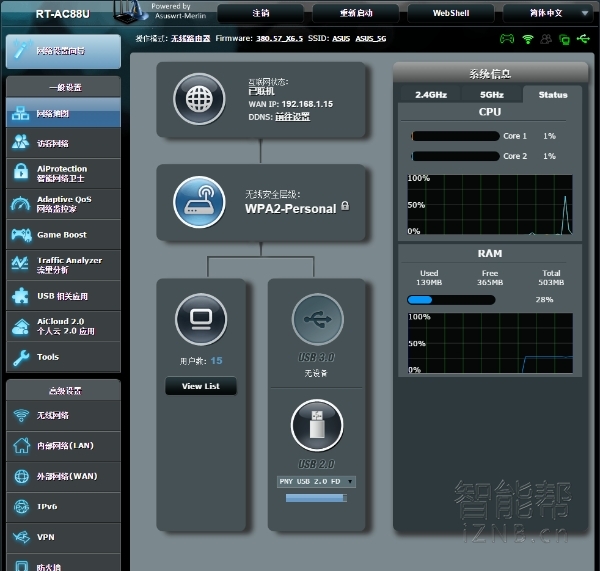This screenshot has height=571, width=600.
Task: Click the View List button
Action: (200, 386)
